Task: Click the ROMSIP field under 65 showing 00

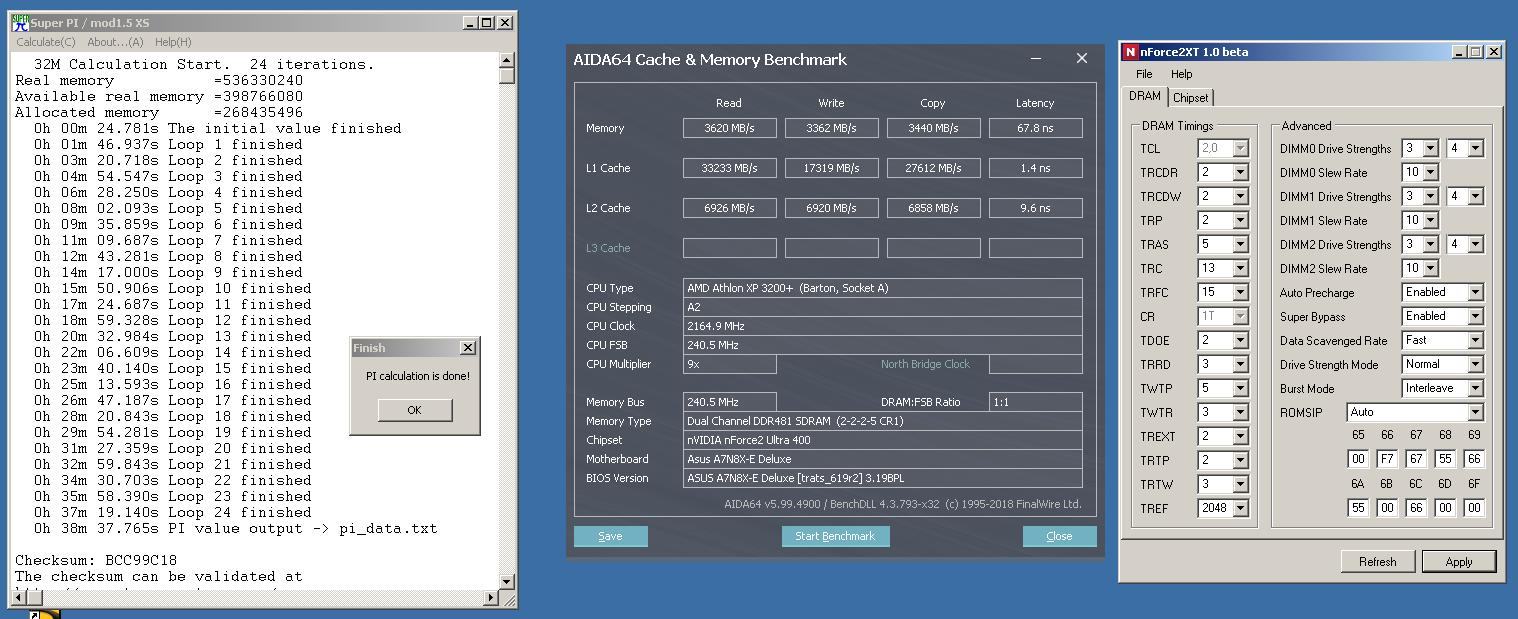Action: coord(1358,459)
